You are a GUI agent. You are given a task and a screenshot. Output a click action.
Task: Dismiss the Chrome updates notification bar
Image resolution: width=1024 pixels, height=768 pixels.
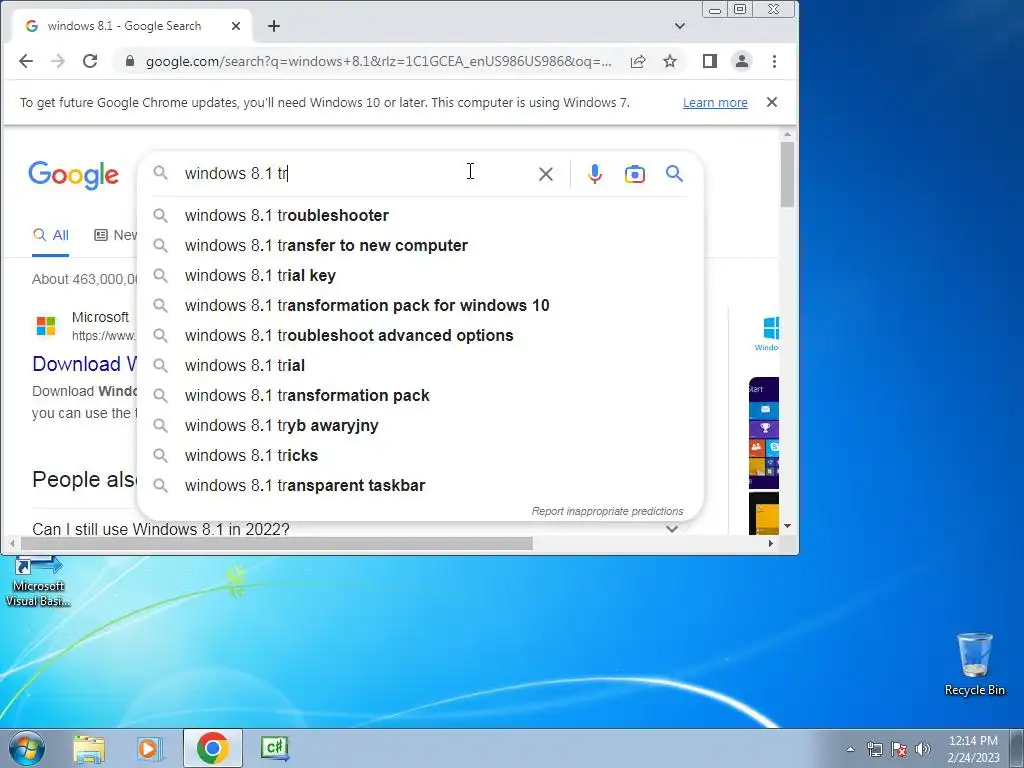772,102
